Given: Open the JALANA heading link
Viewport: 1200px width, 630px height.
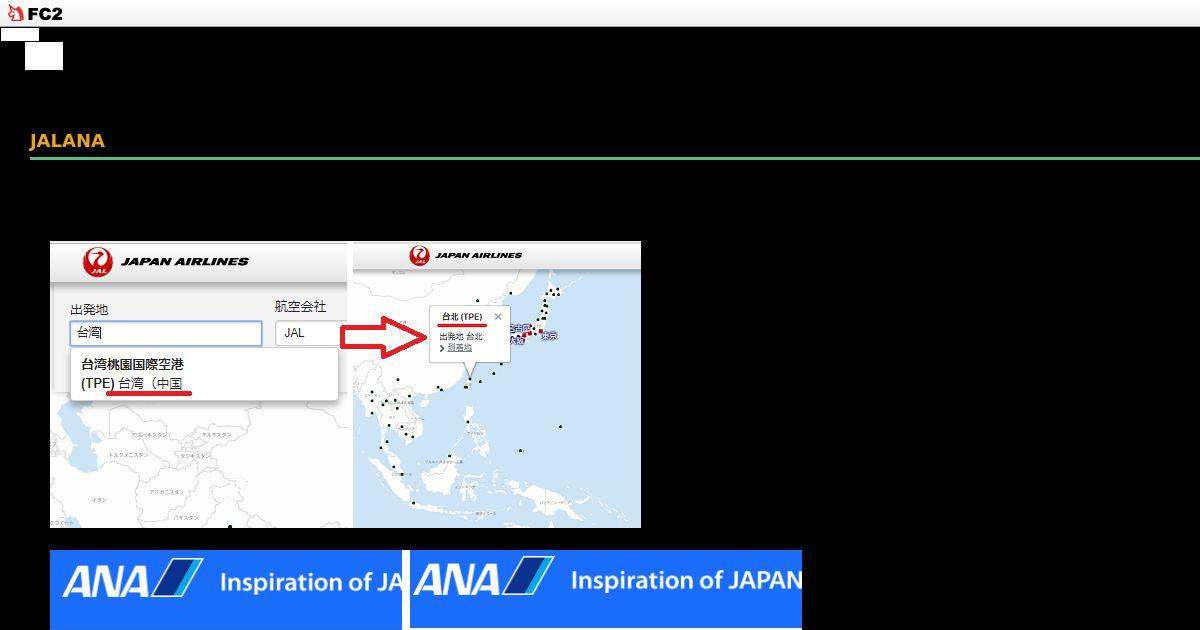Looking at the screenshot, I should (x=67, y=141).
